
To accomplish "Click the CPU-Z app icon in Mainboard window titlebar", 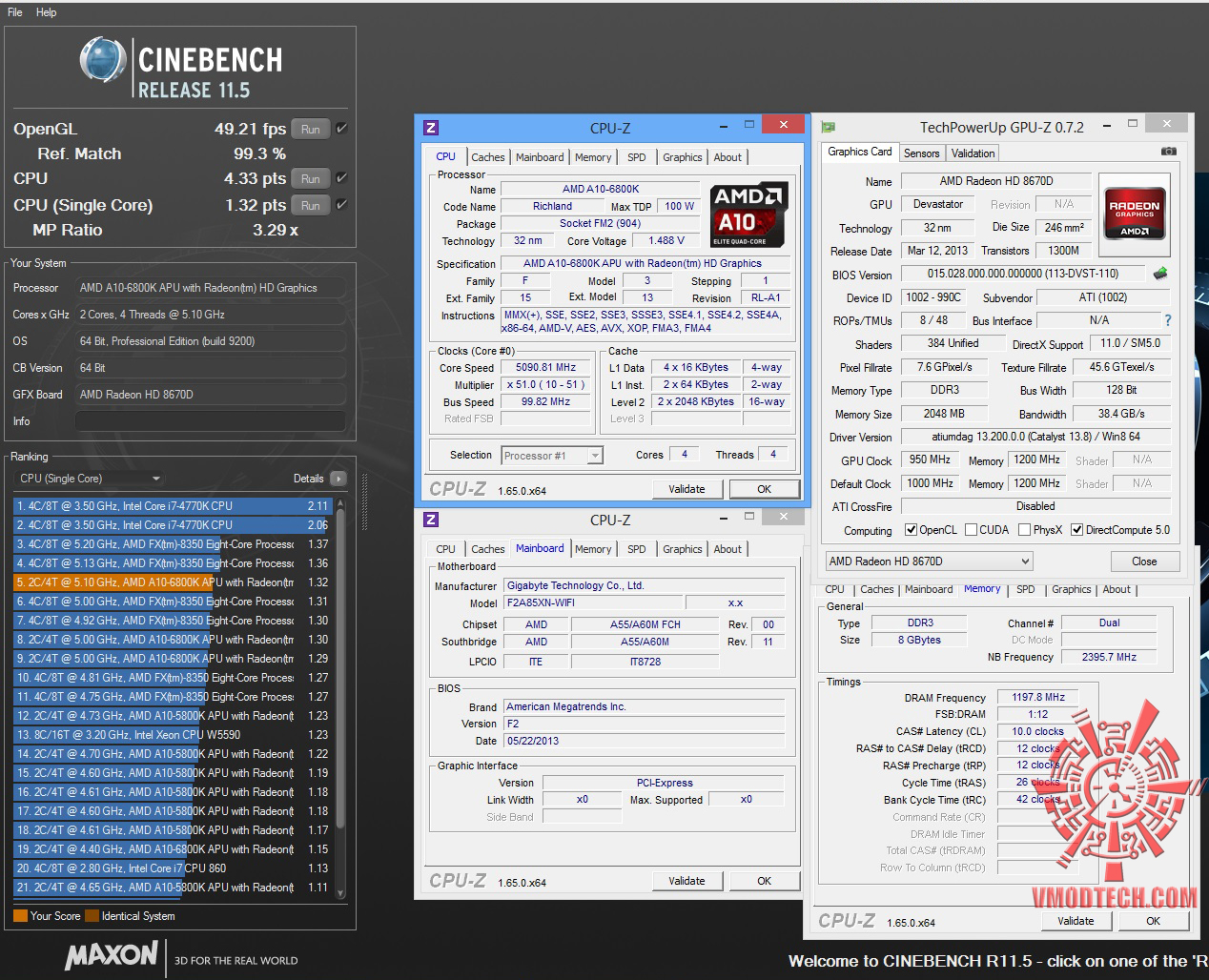I will click(x=431, y=520).
